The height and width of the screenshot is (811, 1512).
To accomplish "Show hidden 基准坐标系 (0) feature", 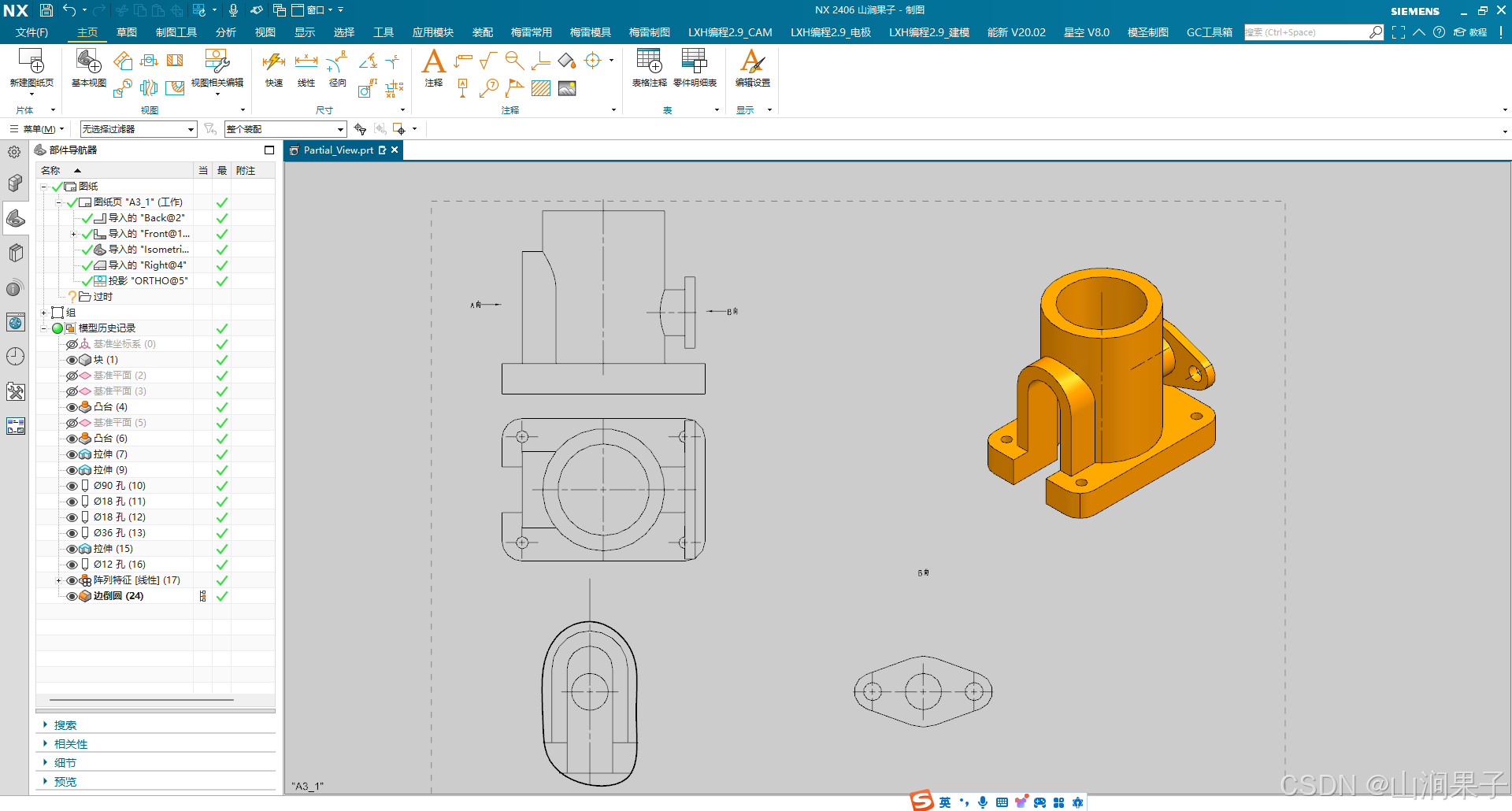I will tap(72, 344).
